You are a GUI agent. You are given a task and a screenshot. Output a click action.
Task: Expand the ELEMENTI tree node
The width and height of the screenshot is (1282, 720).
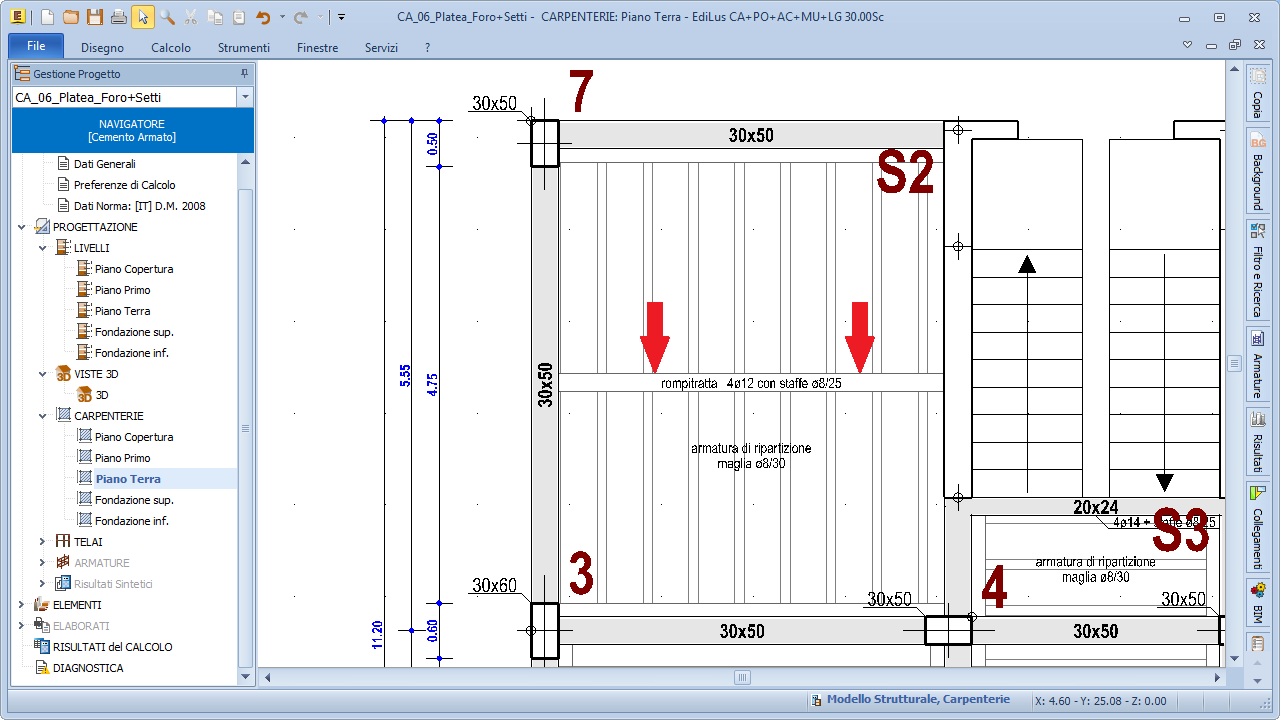21,605
